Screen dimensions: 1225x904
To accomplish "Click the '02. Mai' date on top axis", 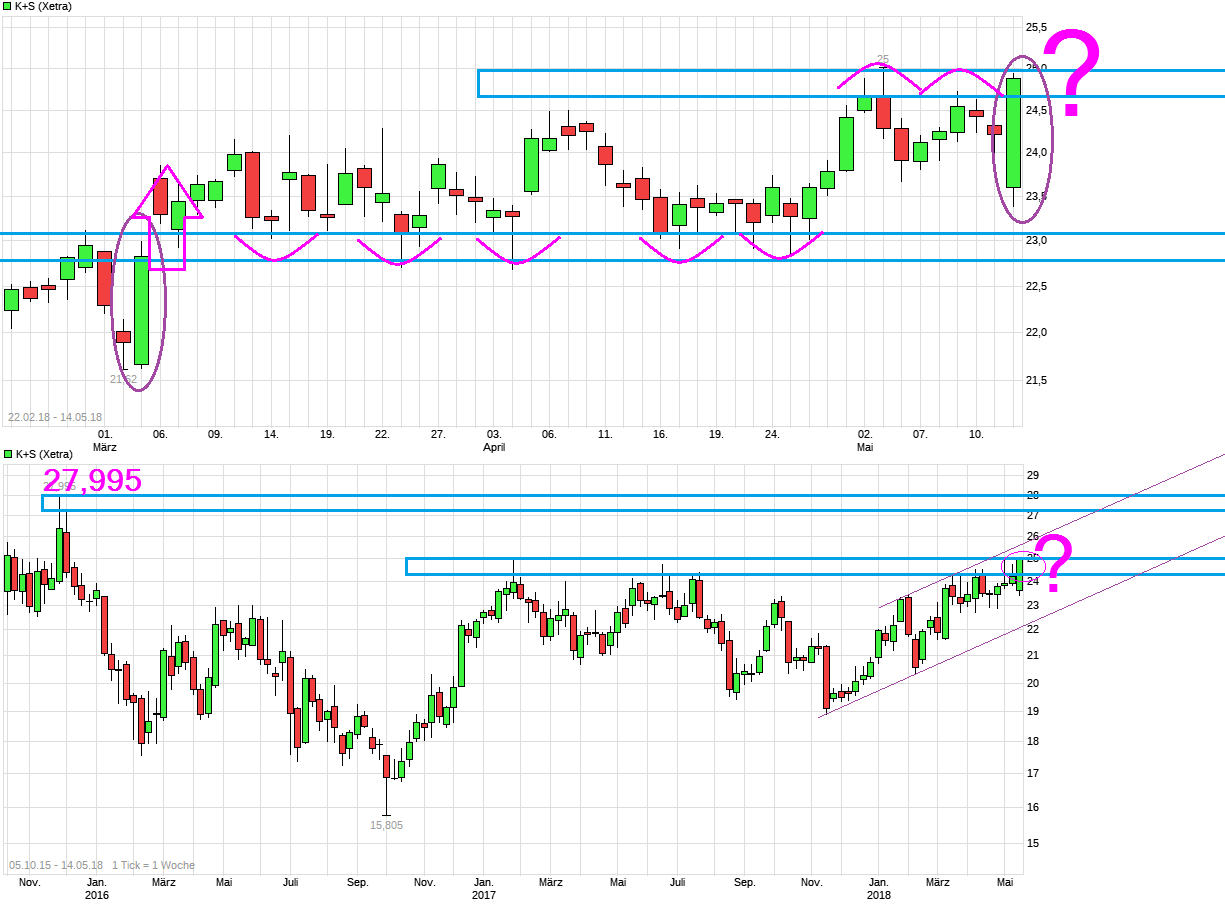I will 865,441.
